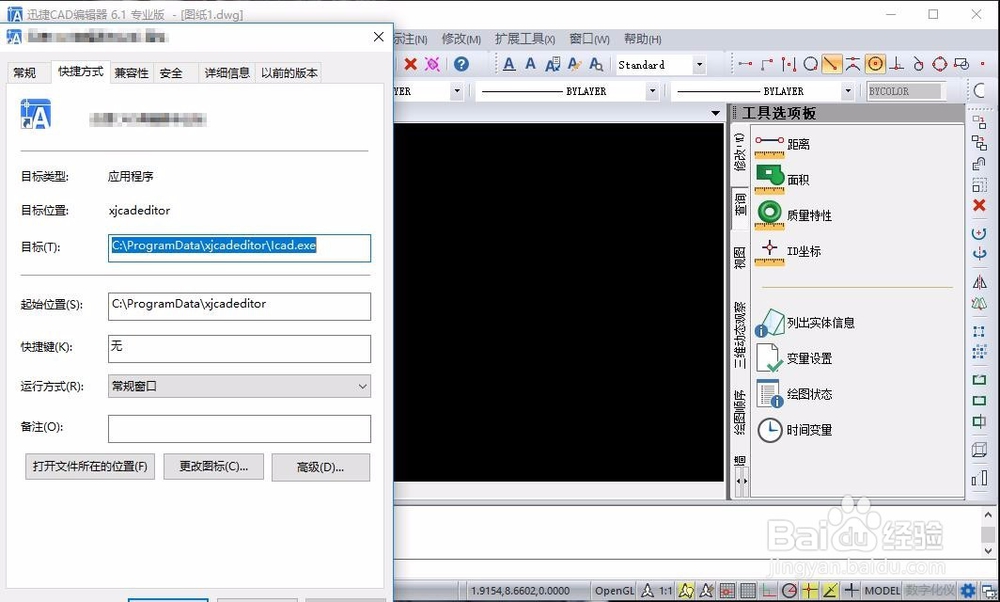Open the second BYLAYER lineweight dropdown
Viewport: 1000px width, 602px height.
[x=848, y=91]
